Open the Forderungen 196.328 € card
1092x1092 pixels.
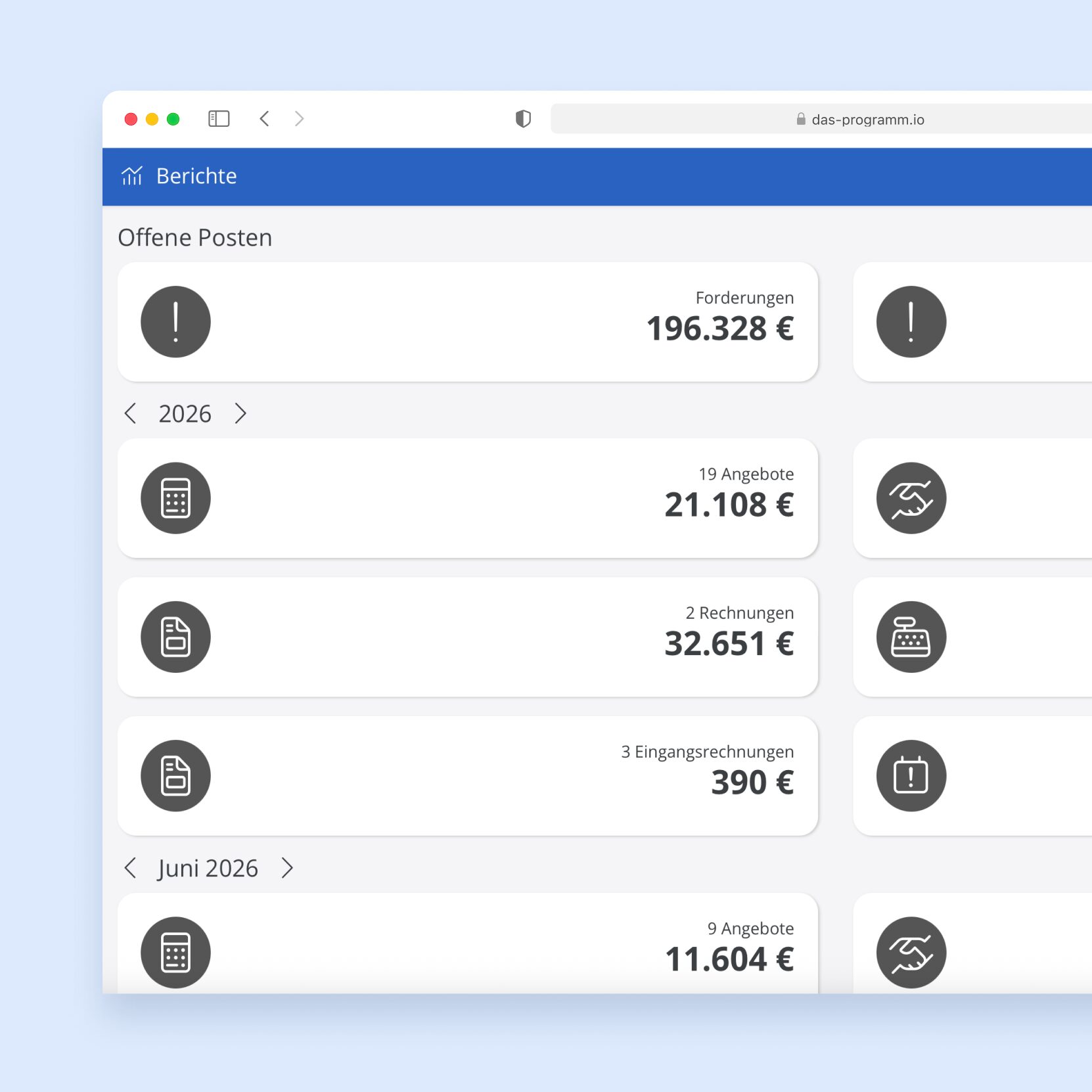(468, 322)
